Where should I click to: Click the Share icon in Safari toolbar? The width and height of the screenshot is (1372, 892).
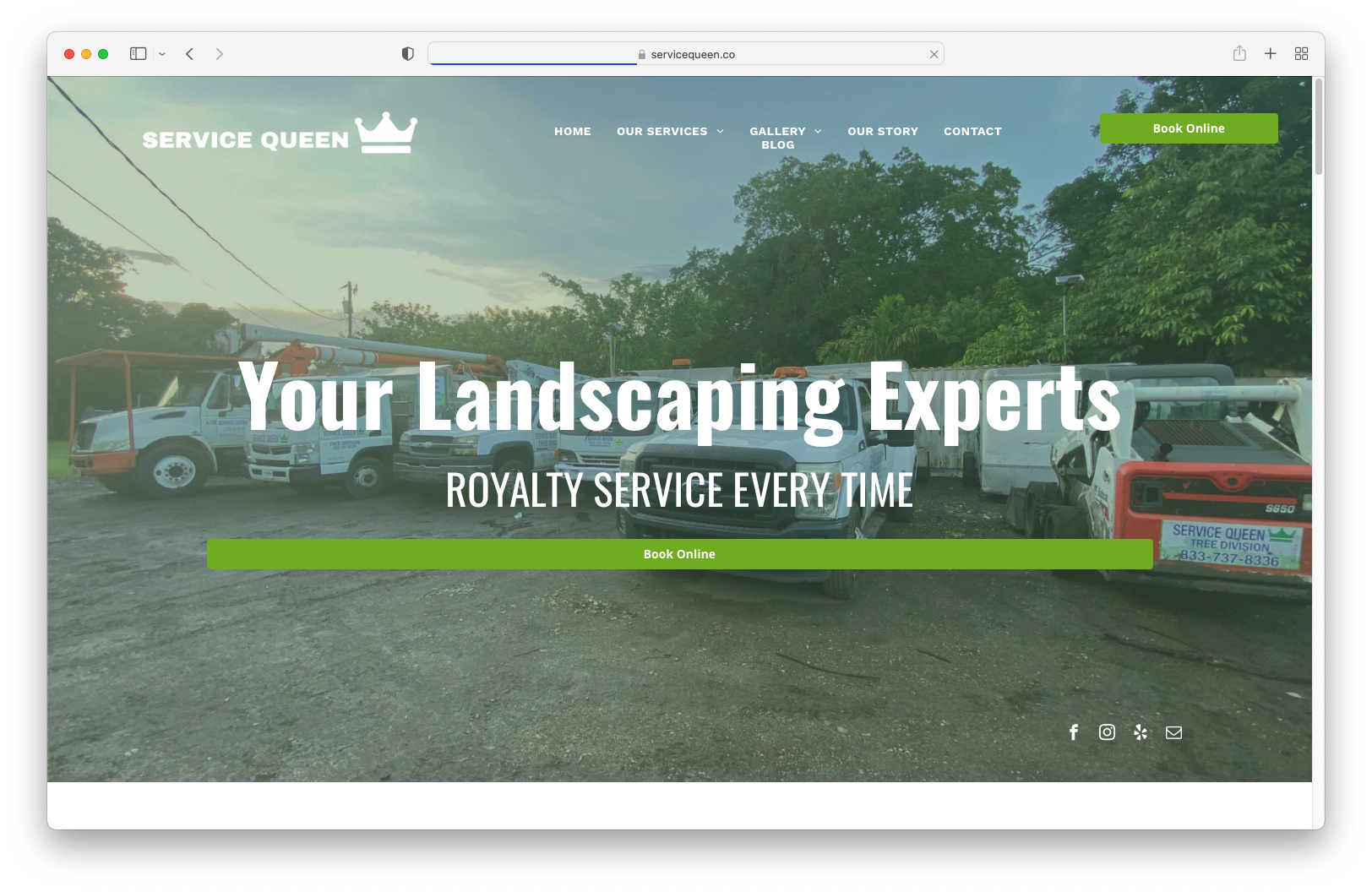point(1239,53)
